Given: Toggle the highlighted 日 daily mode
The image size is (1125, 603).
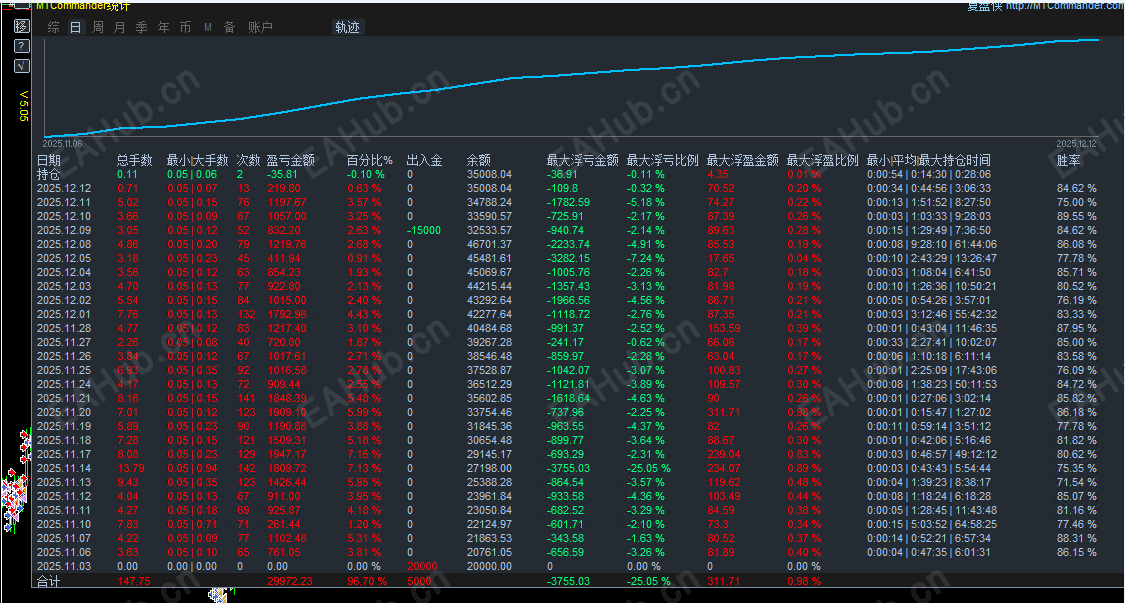Looking at the screenshot, I should 74,27.
